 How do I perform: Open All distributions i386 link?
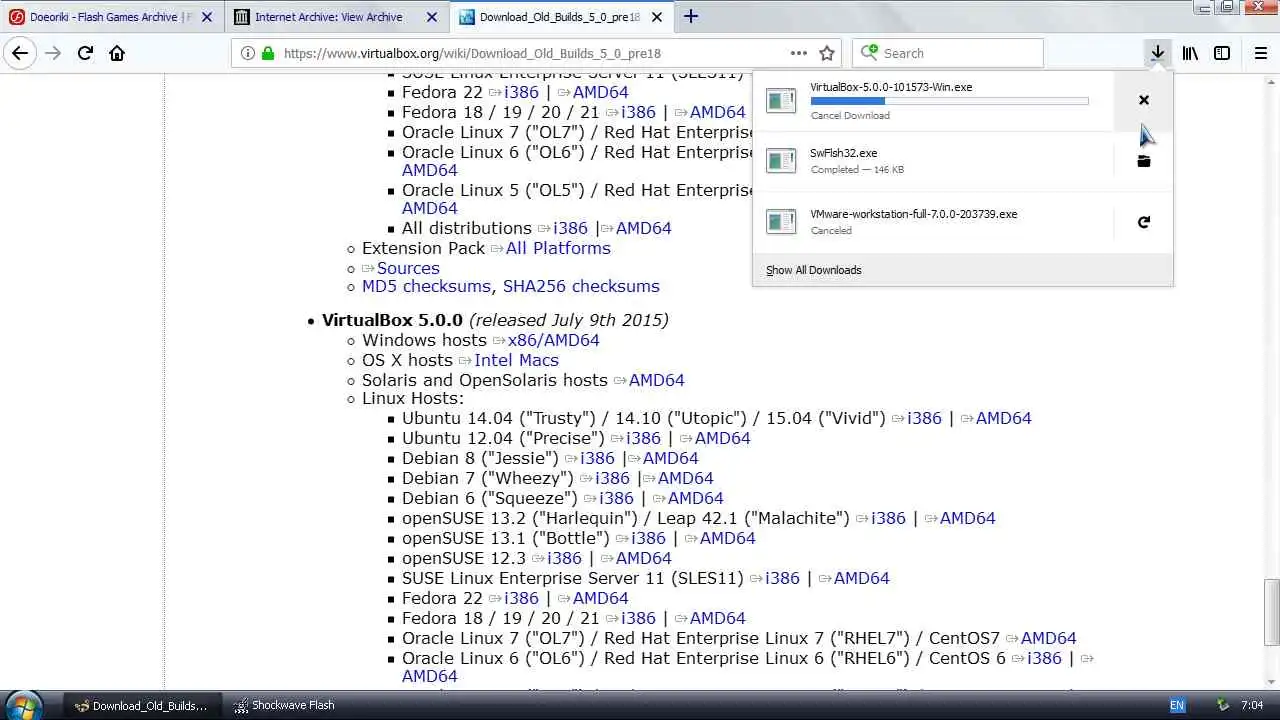click(570, 228)
